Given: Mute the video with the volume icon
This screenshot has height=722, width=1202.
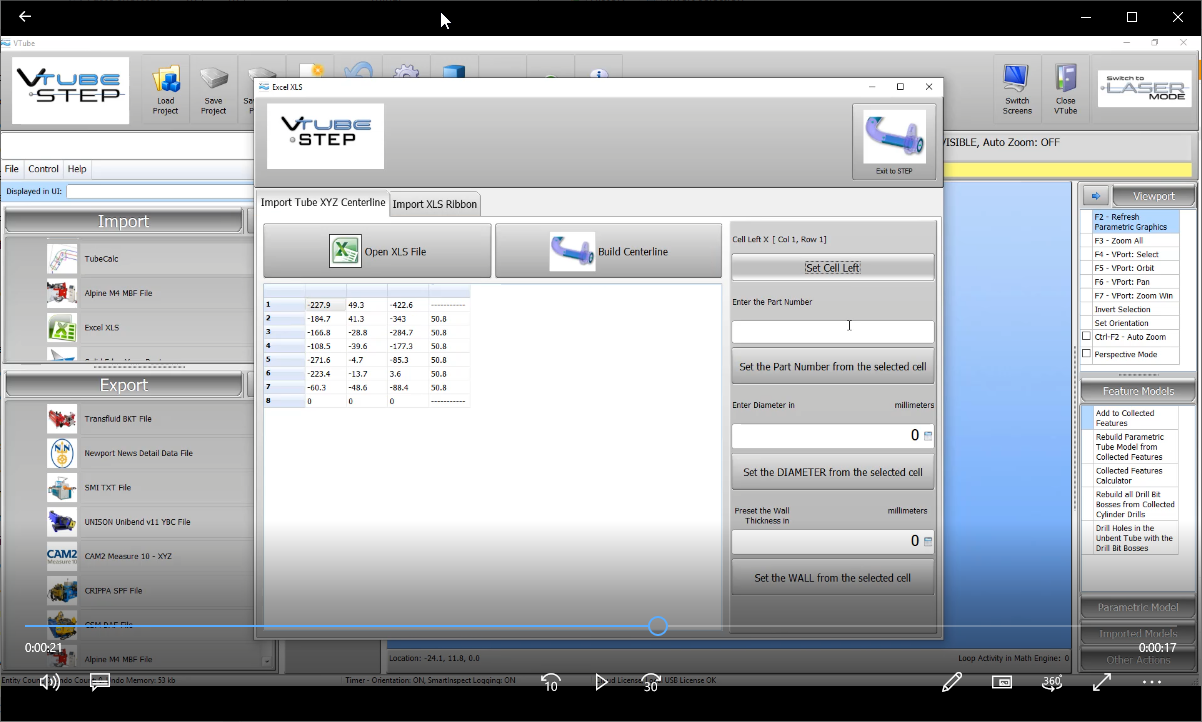Looking at the screenshot, I should 49,682.
